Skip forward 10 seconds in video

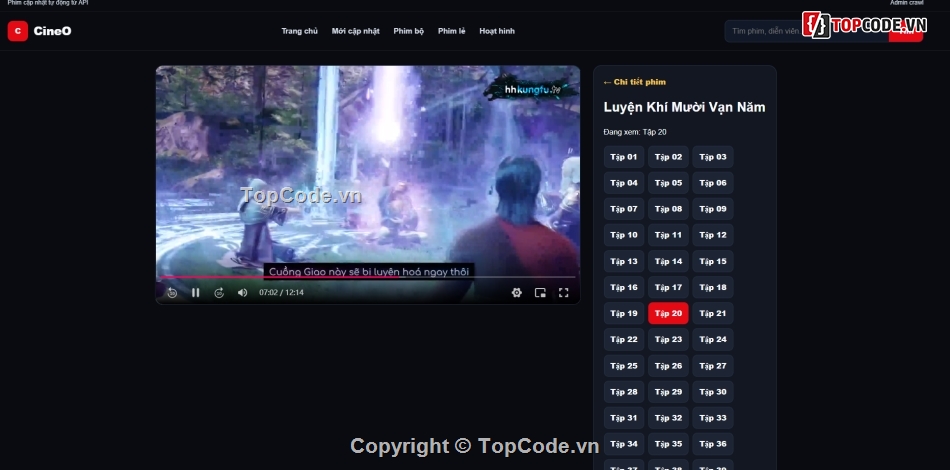point(219,293)
